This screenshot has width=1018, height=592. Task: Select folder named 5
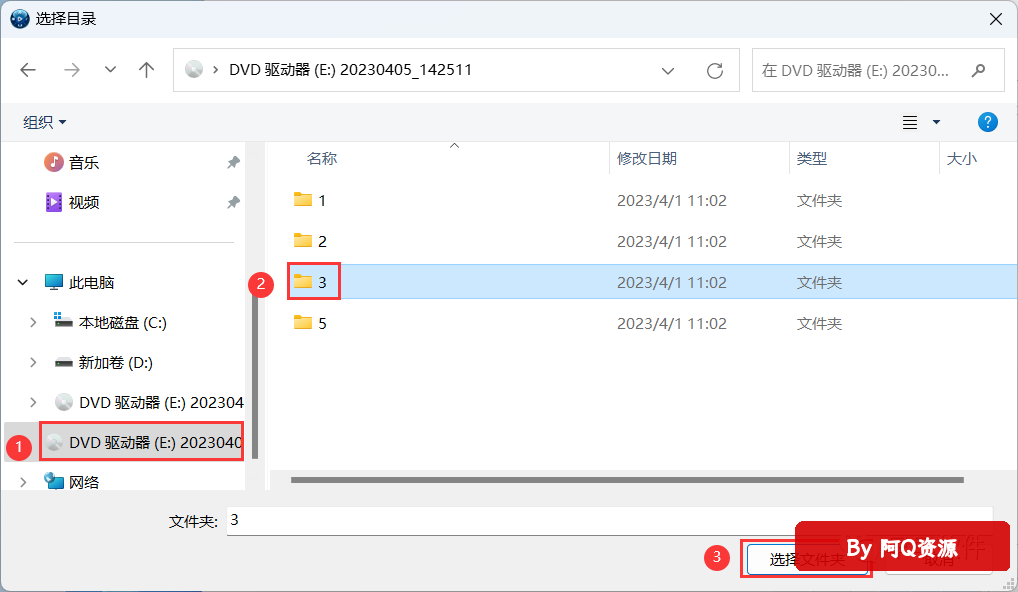pyautogui.click(x=321, y=323)
